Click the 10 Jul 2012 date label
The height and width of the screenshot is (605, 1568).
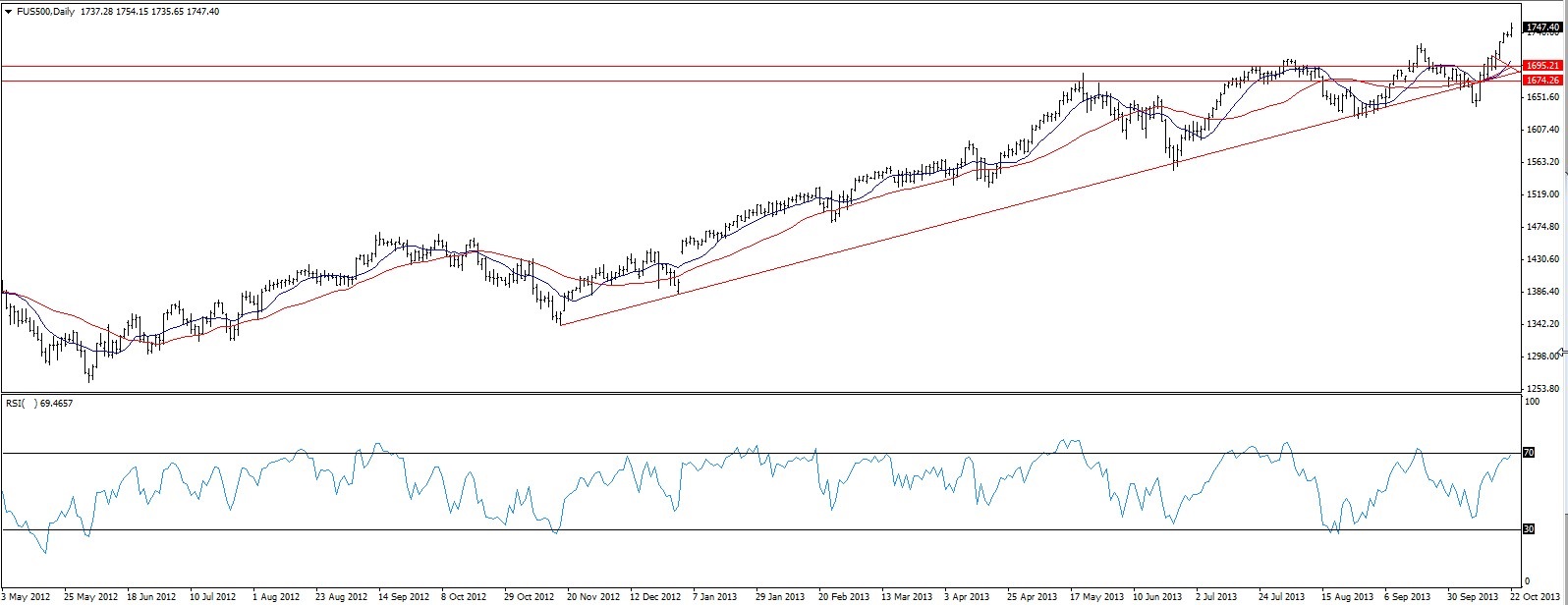point(213,596)
